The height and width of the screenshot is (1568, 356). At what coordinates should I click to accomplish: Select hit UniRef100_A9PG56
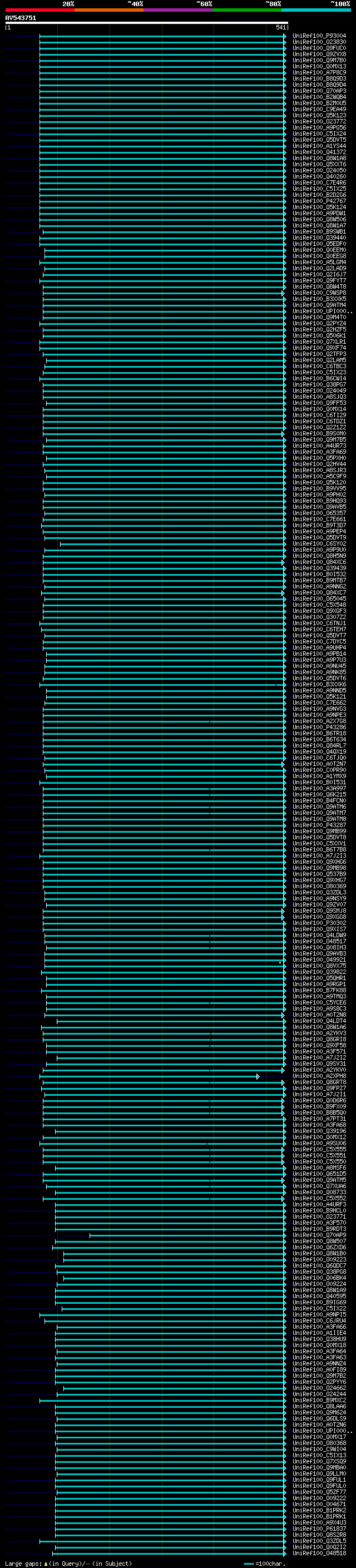319,127
